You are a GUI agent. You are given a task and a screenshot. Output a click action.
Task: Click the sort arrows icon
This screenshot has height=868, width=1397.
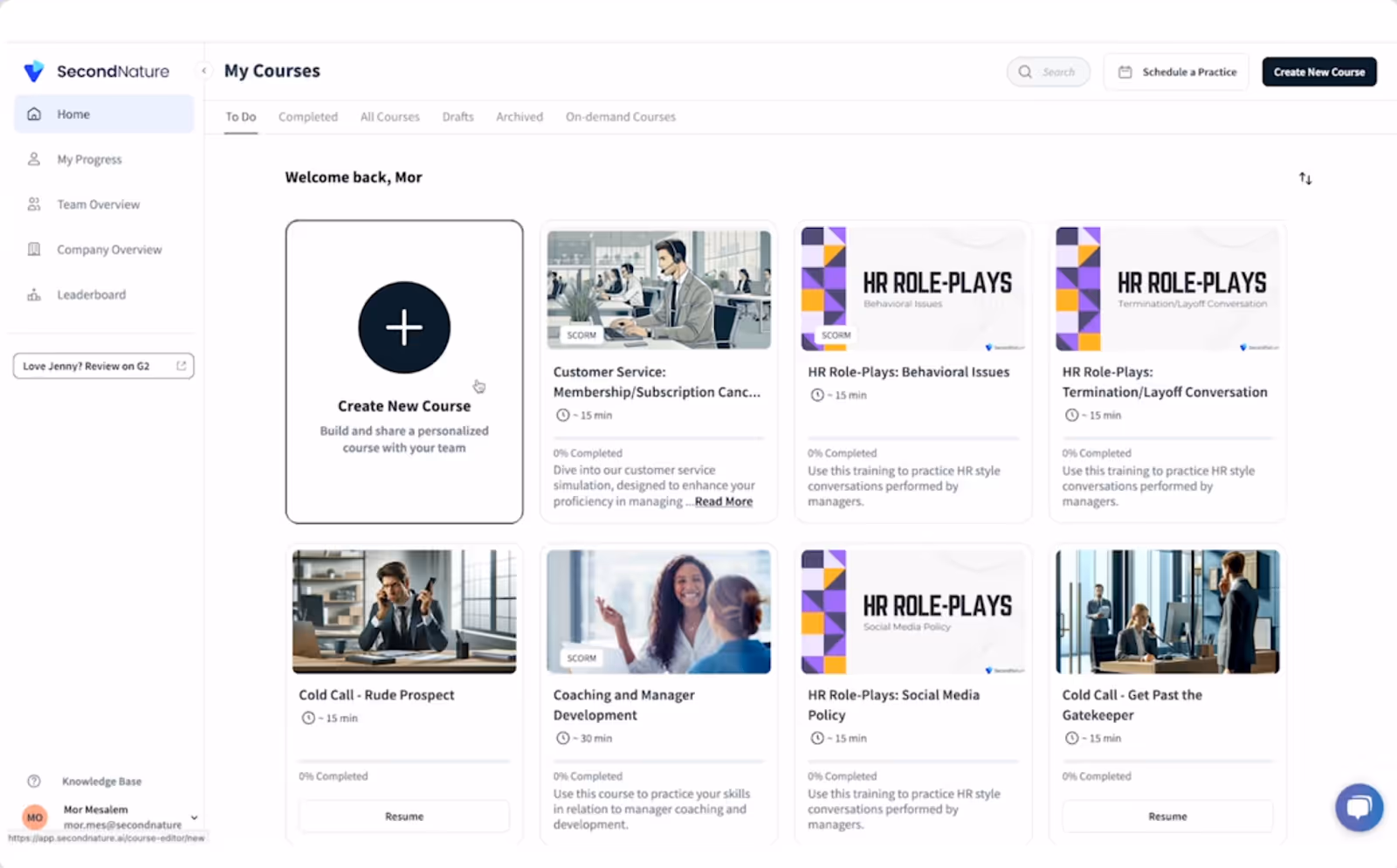click(1305, 178)
